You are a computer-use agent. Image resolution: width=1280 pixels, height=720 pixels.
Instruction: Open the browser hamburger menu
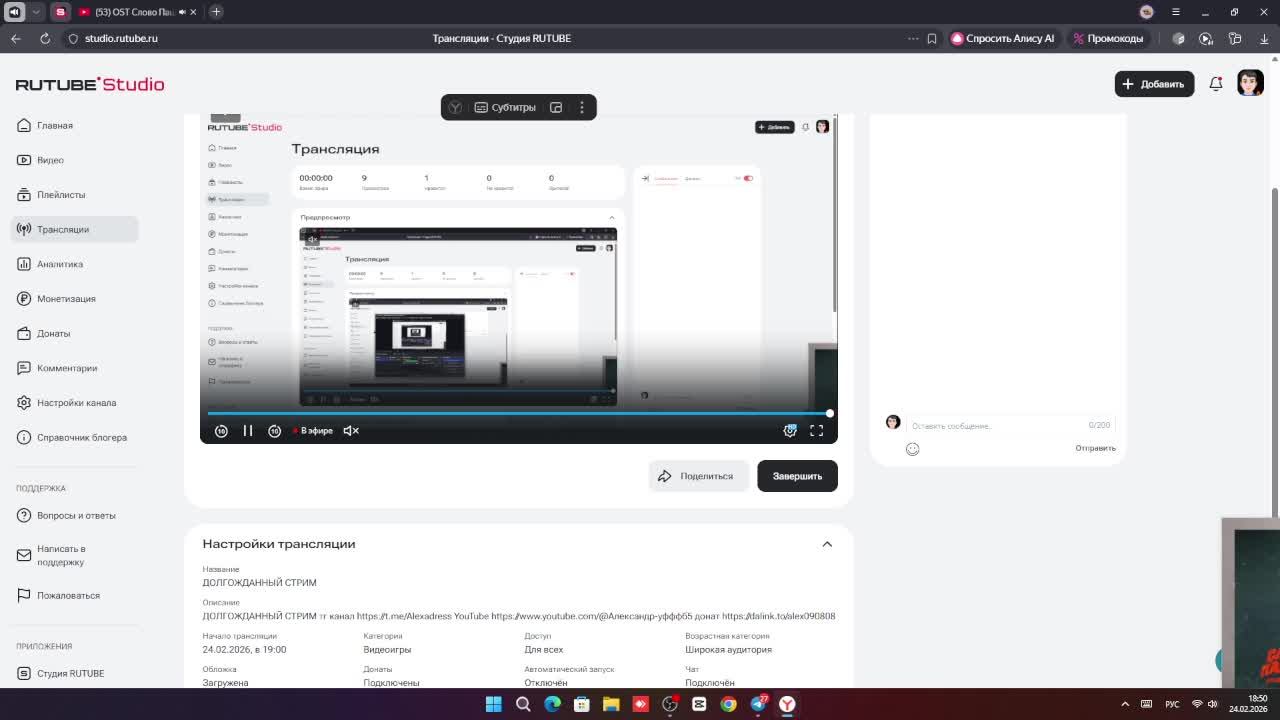point(1176,12)
